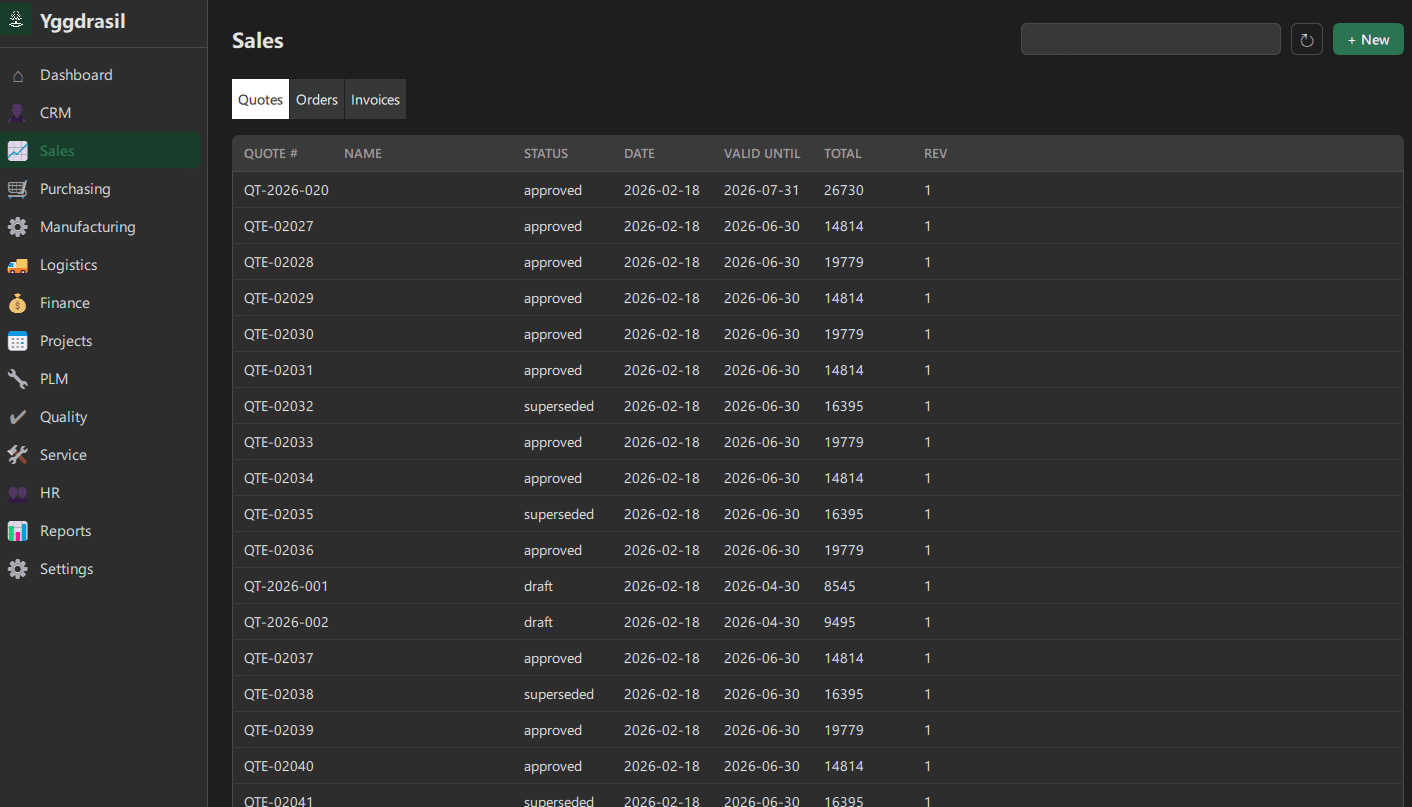
Task: Click the refresh icon beside the search box
Action: [x=1307, y=38]
